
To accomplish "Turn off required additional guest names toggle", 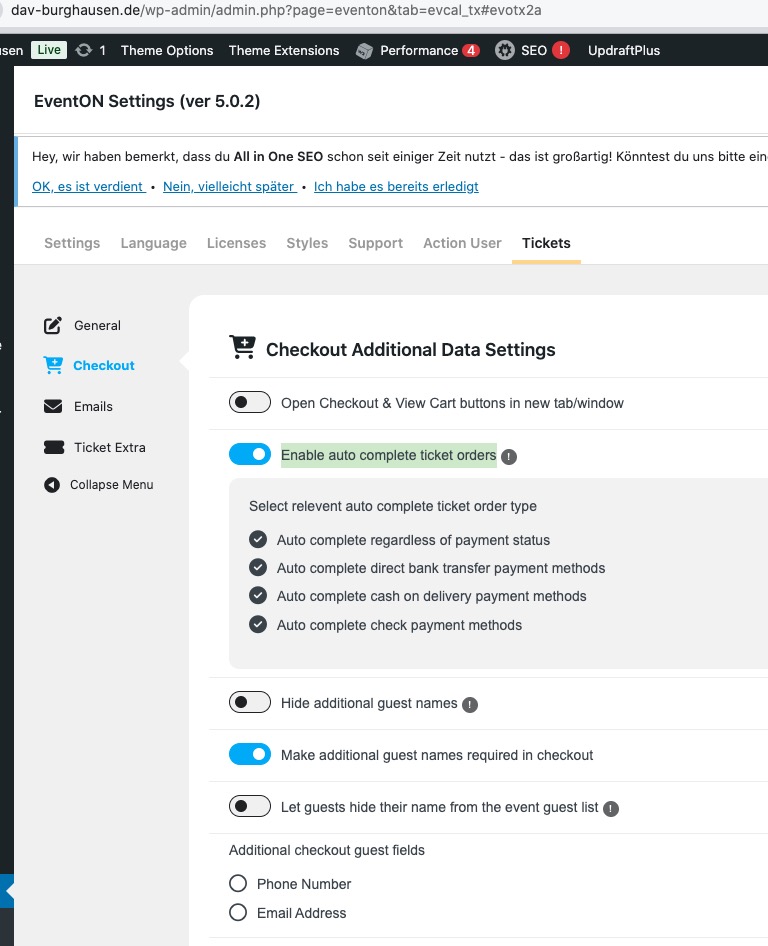I will pos(250,754).
